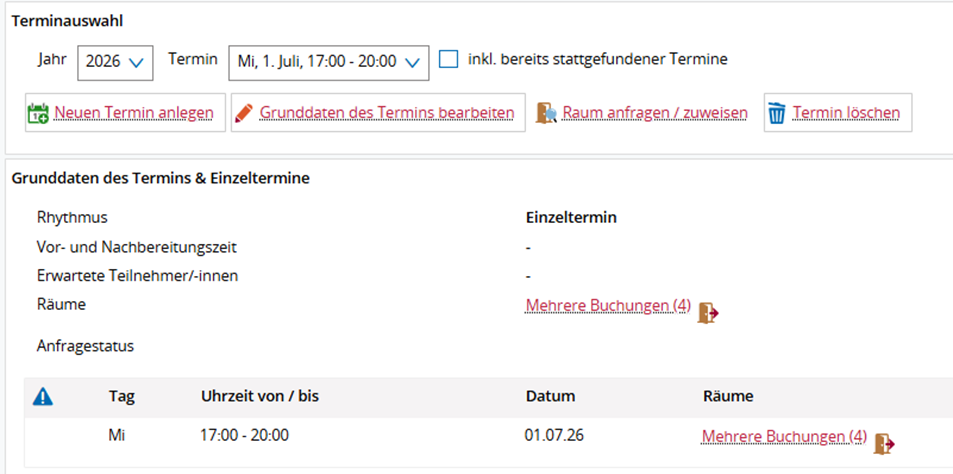Select the 01.07.26 date cell in the table
The height and width of the screenshot is (474, 953).
tap(554, 435)
